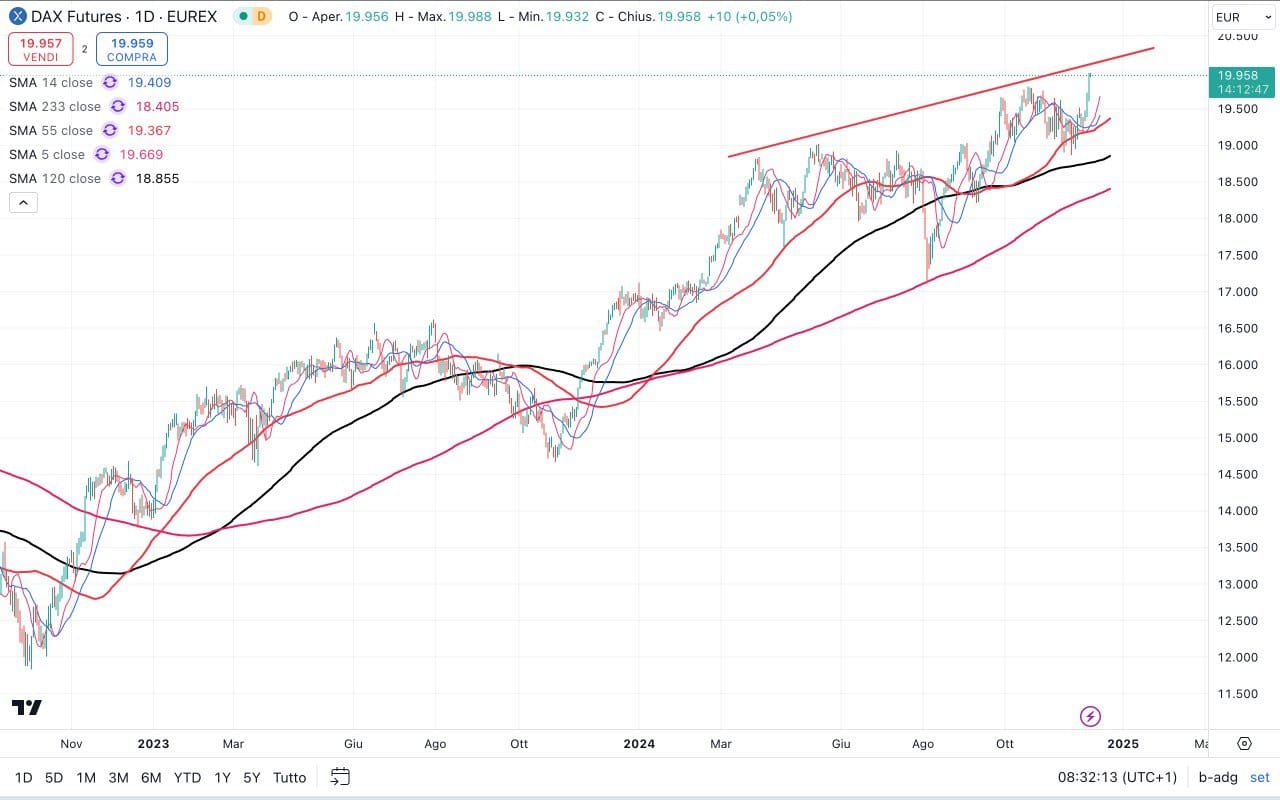Image resolution: width=1280 pixels, height=800 pixels.
Task: Click the 11.500 price scale label
Action: (x=1237, y=694)
